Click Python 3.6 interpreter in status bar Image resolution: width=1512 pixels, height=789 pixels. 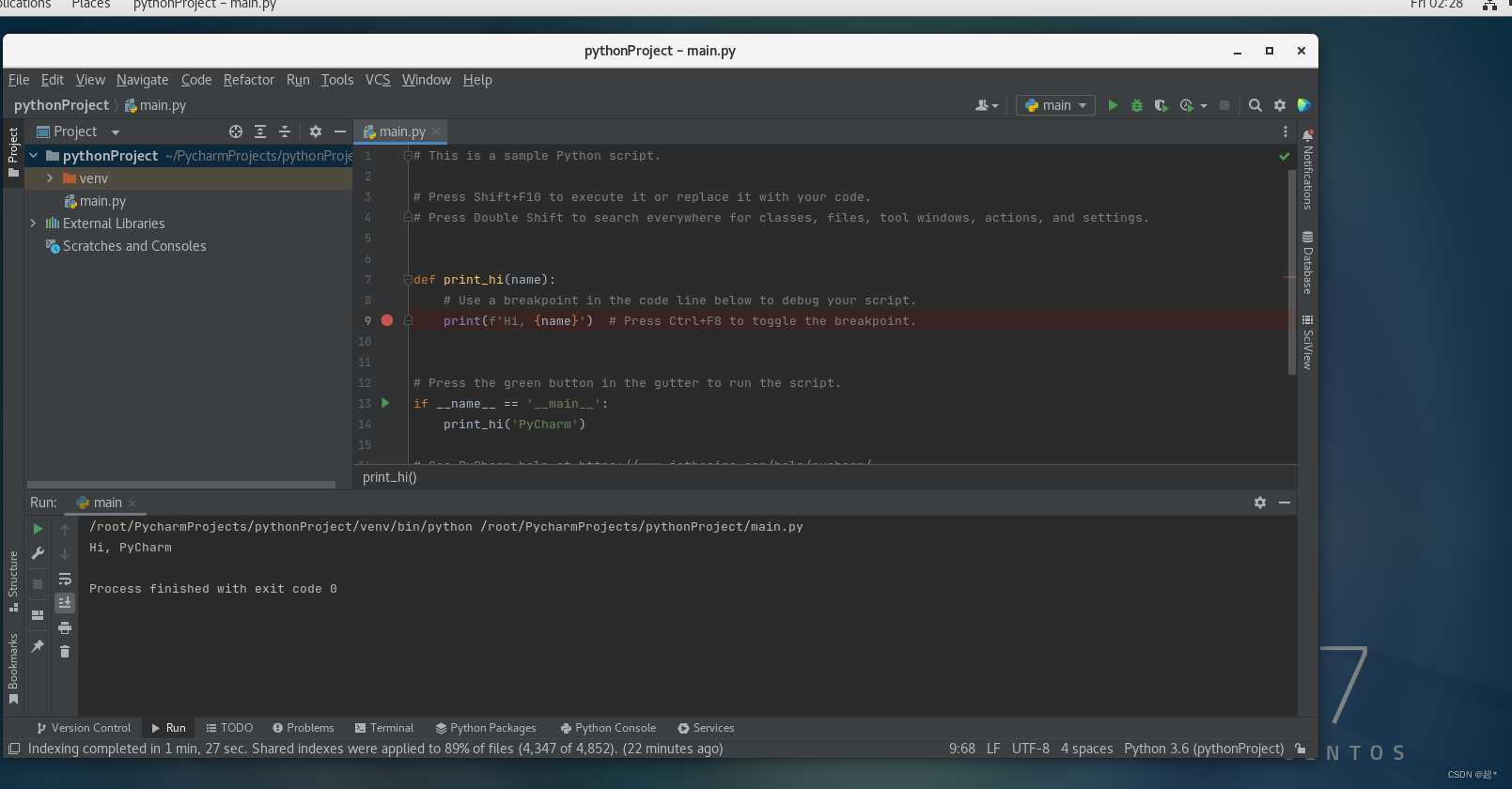click(1204, 749)
